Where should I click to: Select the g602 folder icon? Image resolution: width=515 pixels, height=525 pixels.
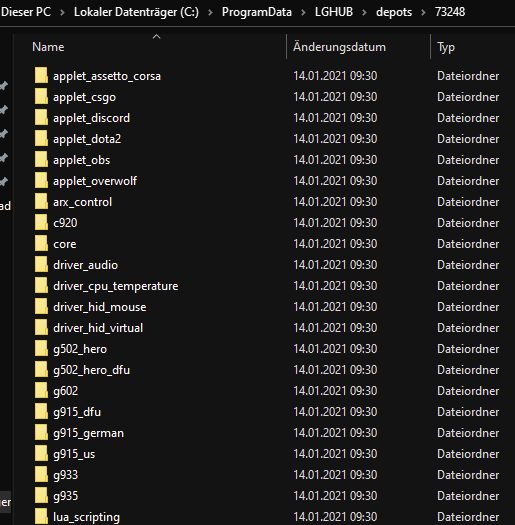tap(41, 391)
